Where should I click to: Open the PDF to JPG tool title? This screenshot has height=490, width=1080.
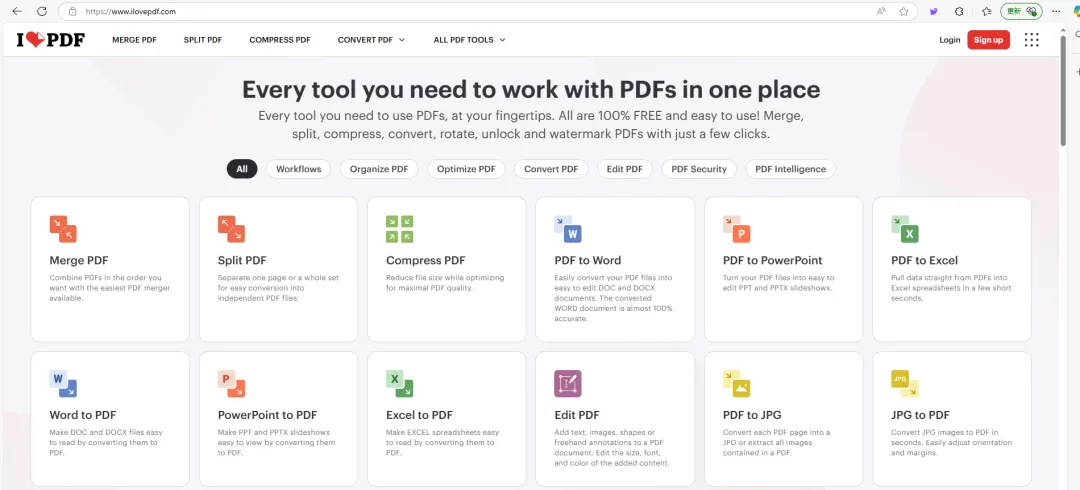(x=752, y=415)
